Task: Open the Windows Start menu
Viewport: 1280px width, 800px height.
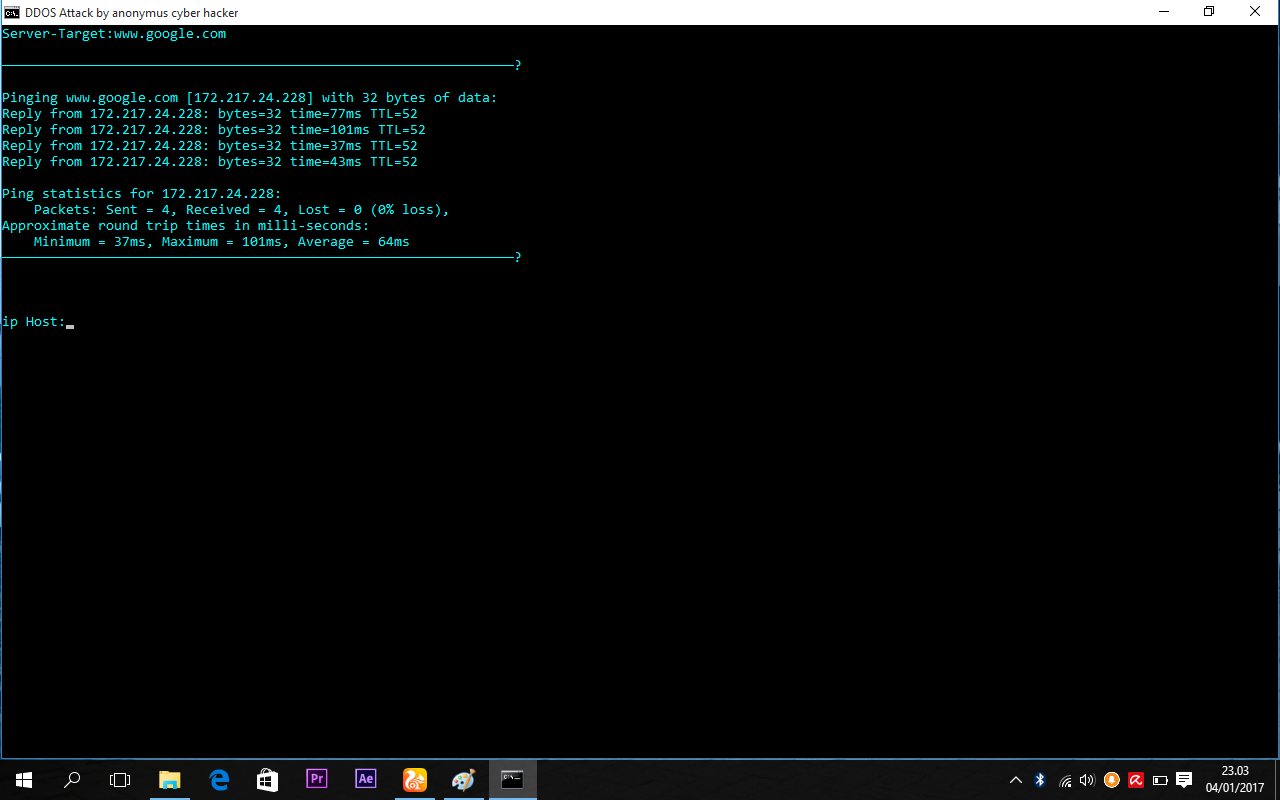Action: [24, 780]
